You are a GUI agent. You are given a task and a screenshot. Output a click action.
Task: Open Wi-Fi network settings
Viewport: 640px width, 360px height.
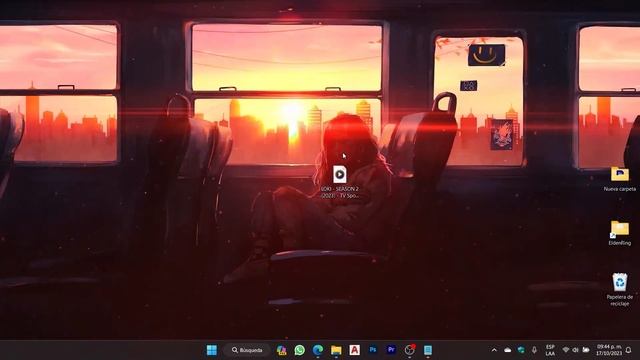click(x=566, y=350)
